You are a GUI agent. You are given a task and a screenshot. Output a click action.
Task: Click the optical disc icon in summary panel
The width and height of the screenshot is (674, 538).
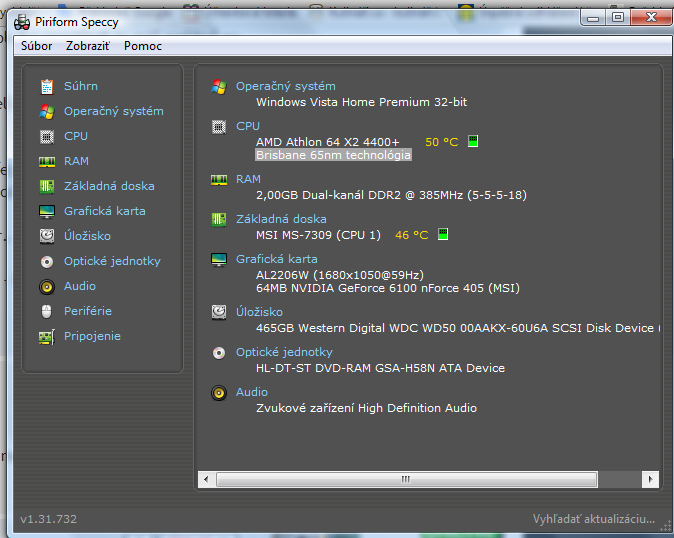[219, 353]
